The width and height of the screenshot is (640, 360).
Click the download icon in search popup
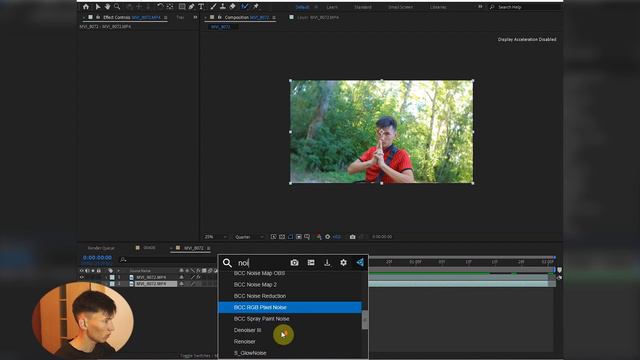(x=327, y=263)
